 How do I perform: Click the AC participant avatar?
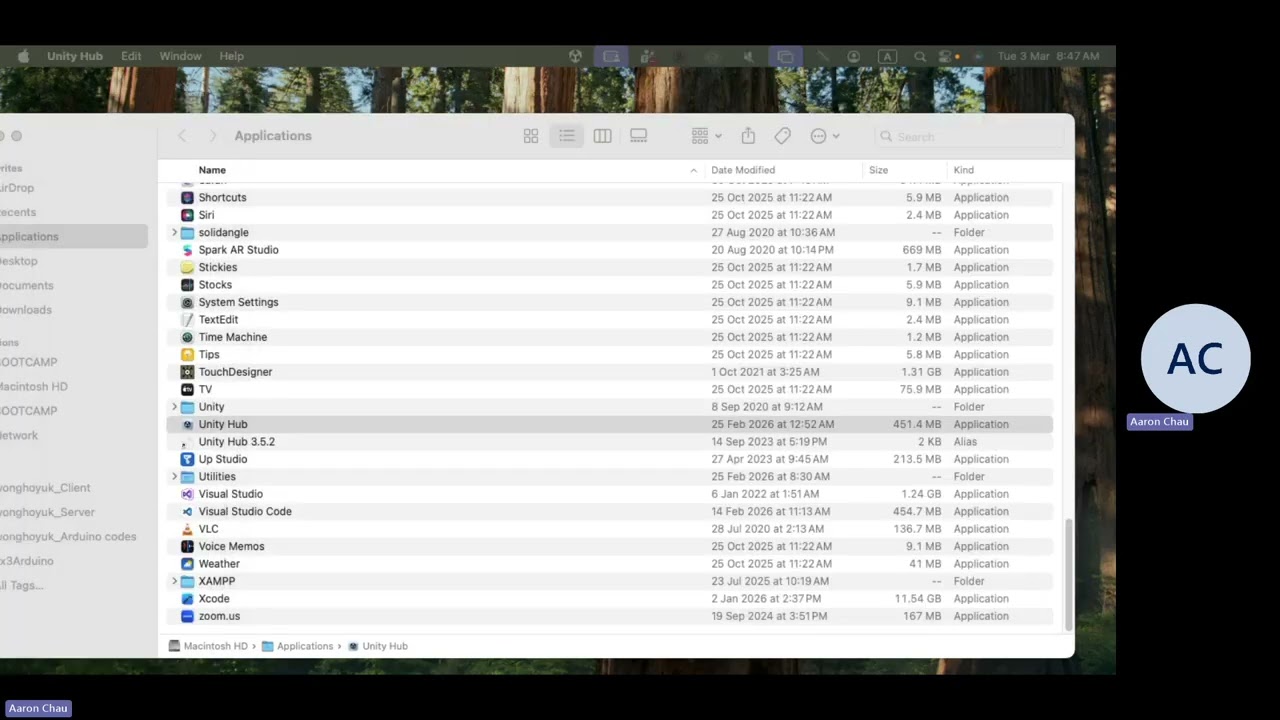(1196, 359)
